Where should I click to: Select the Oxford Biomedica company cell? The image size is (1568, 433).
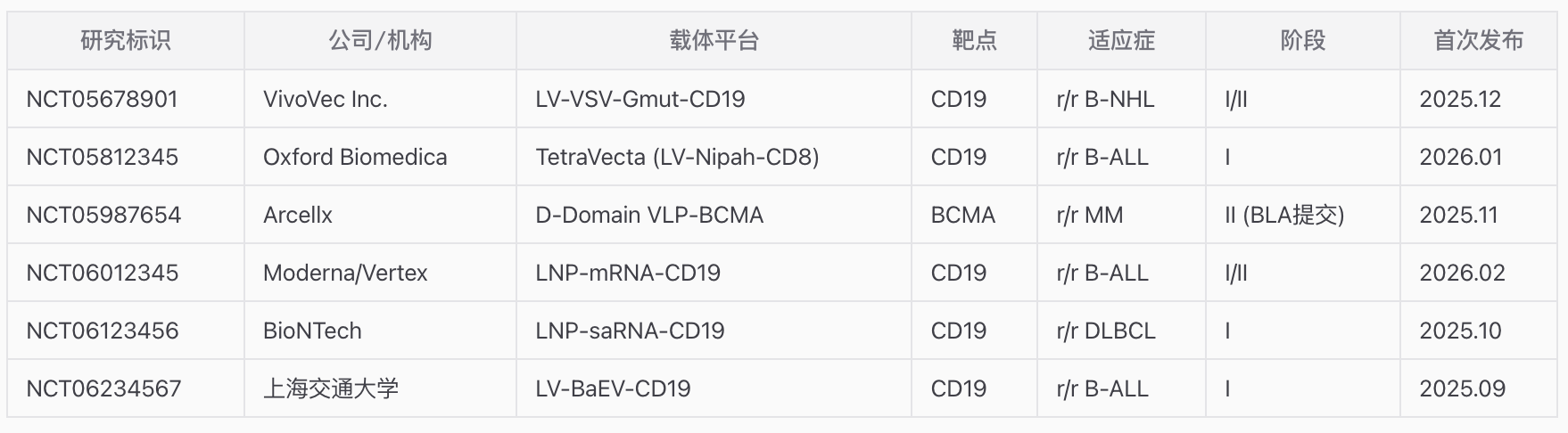pos(355,157)
